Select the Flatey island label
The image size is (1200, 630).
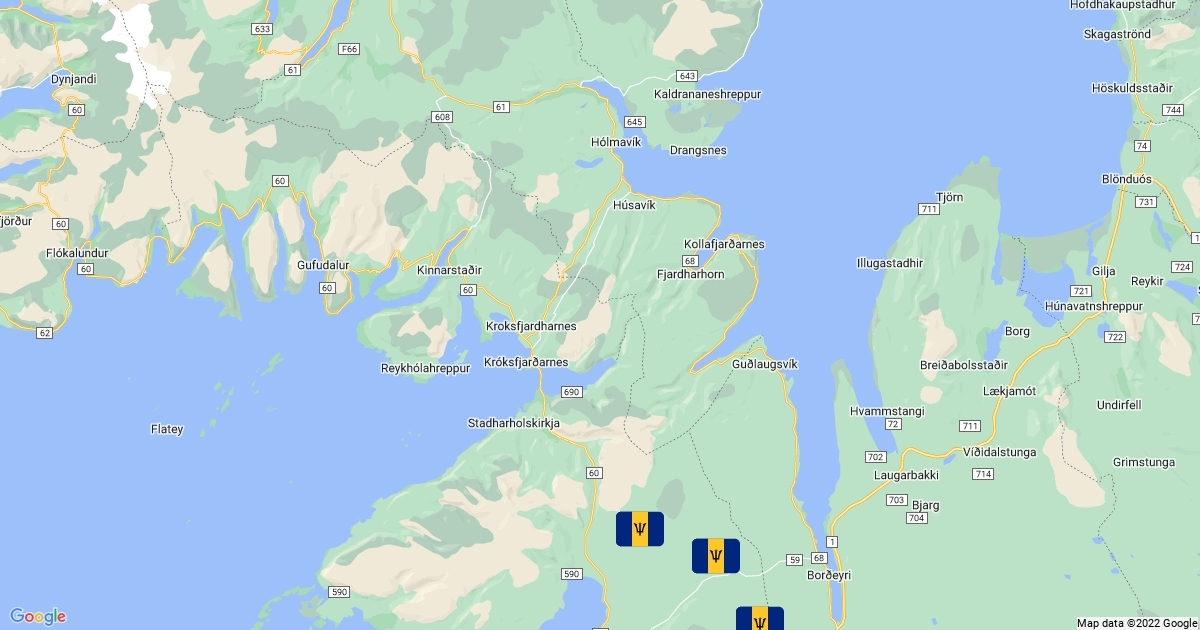[167, 429]
